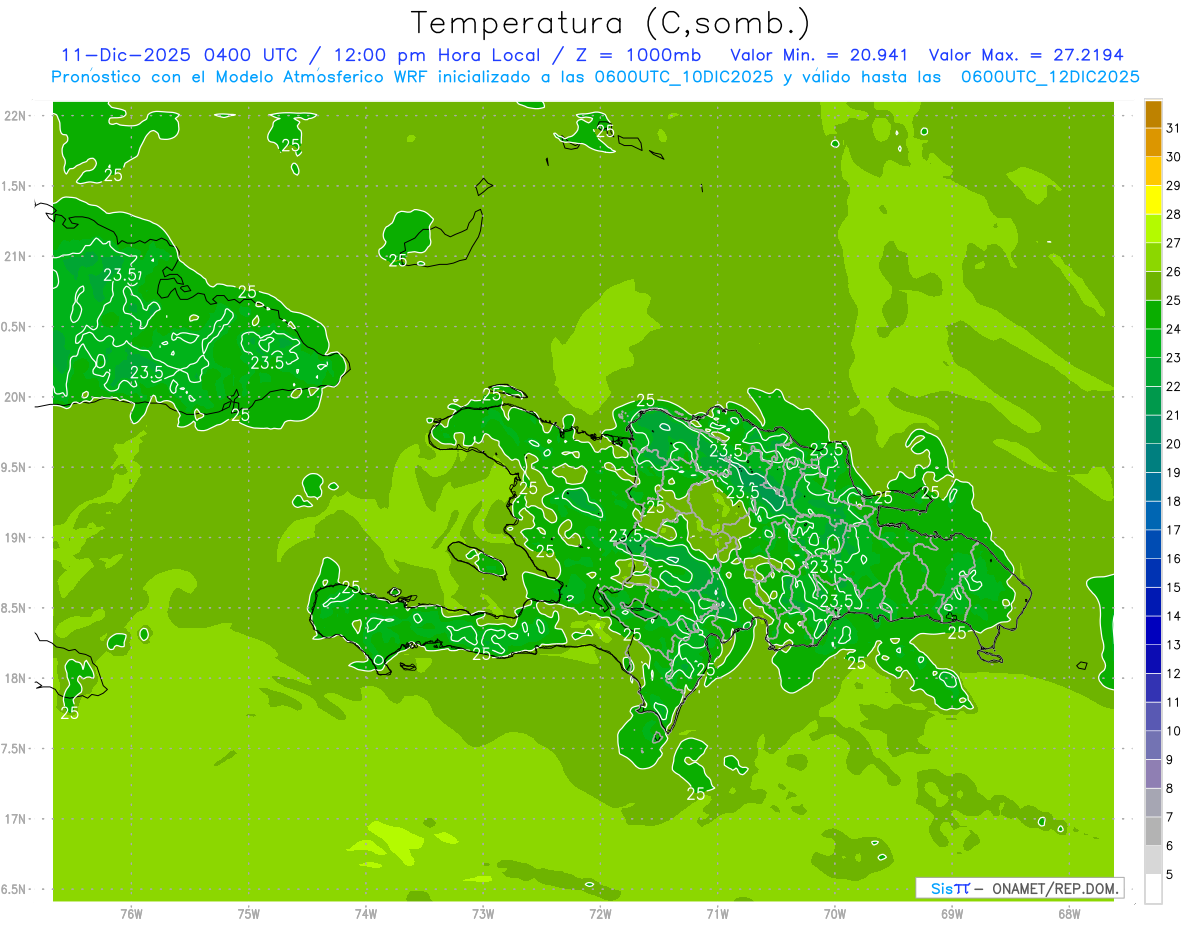Select the 'Valor Min. = 20.941' text
Viewport: 1200px width, 927px height.
coord(819,55)
